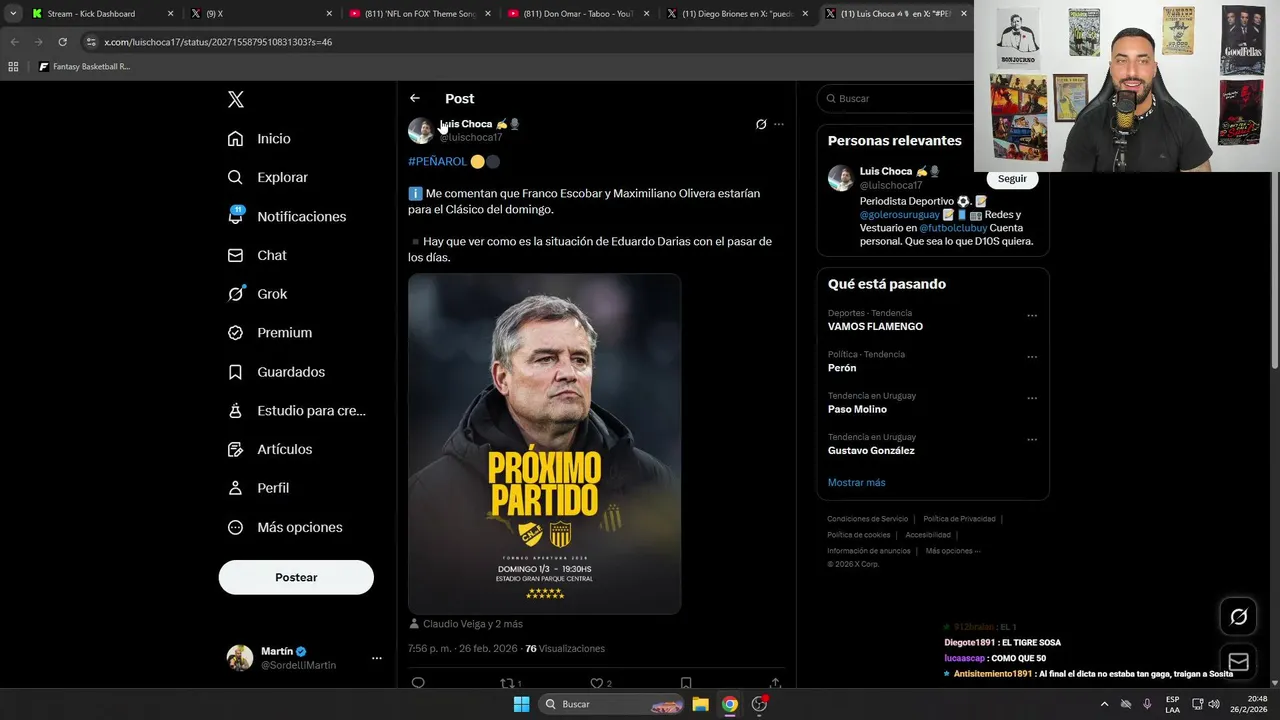
Task: Open Windows Start menu
Action: pos(521,704)
